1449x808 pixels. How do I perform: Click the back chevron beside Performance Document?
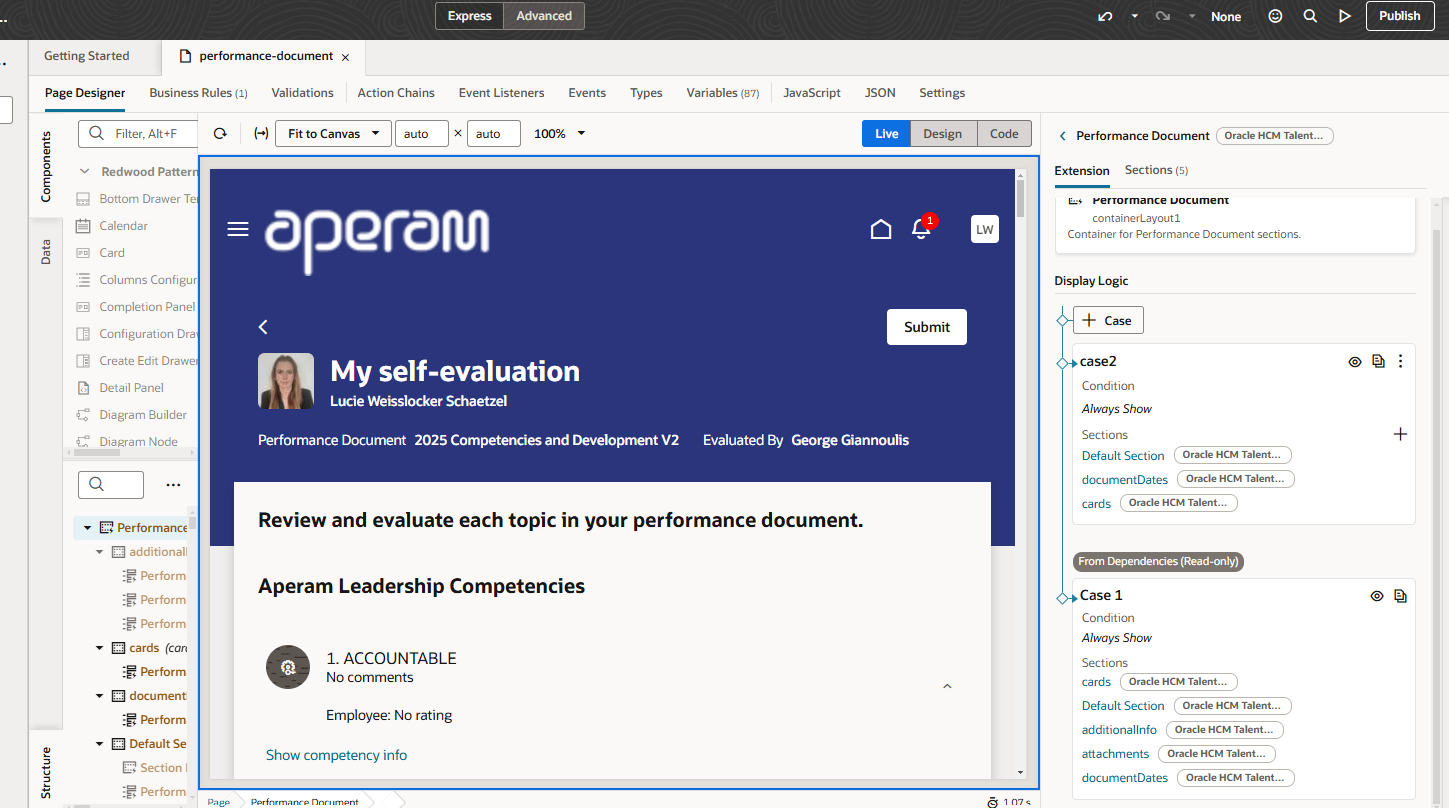coord(1063,136)
